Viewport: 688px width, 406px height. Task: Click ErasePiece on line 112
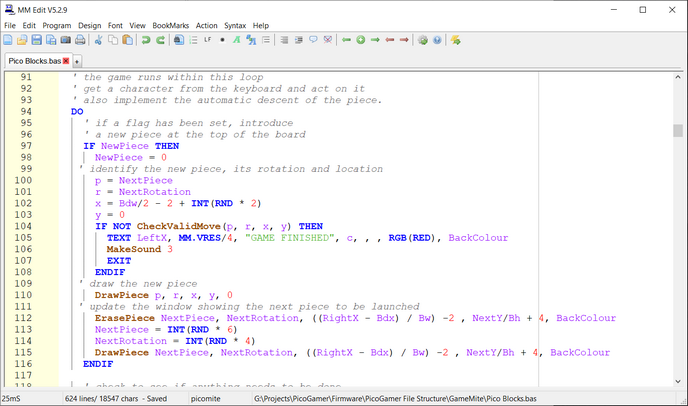[125, 318]
